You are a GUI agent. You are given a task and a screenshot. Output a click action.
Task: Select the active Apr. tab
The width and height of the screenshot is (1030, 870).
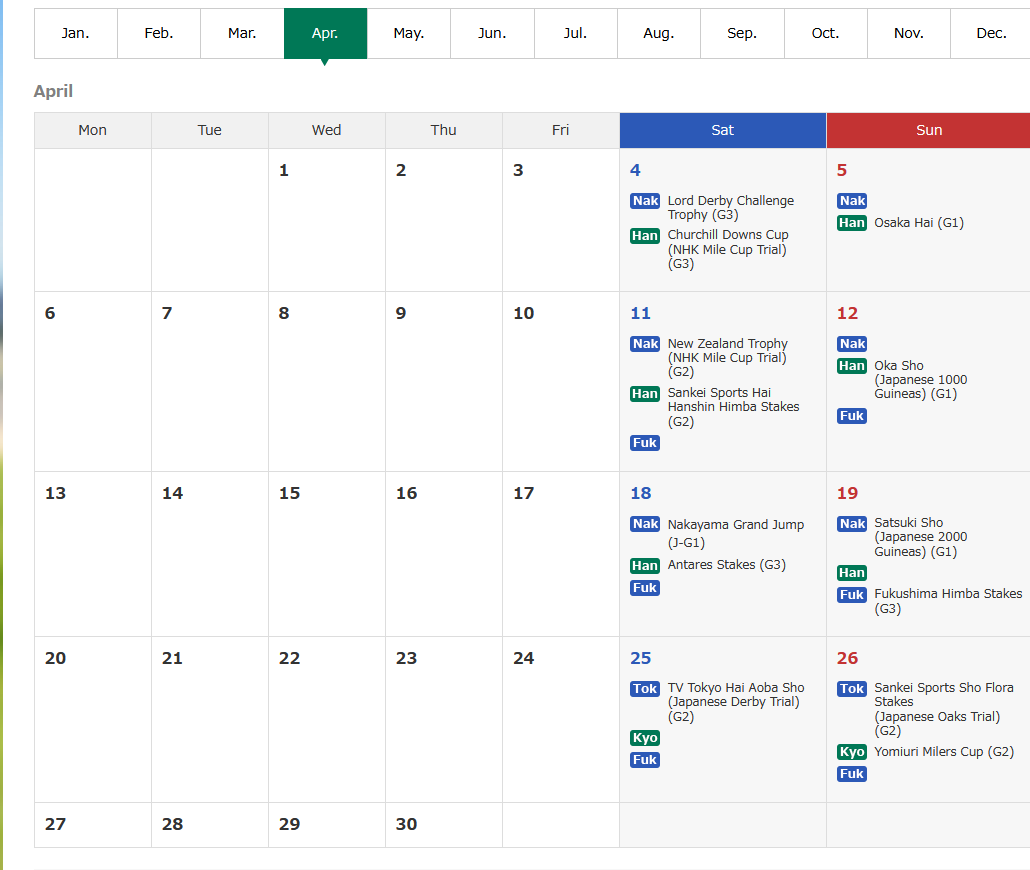(x=325, y=34)
